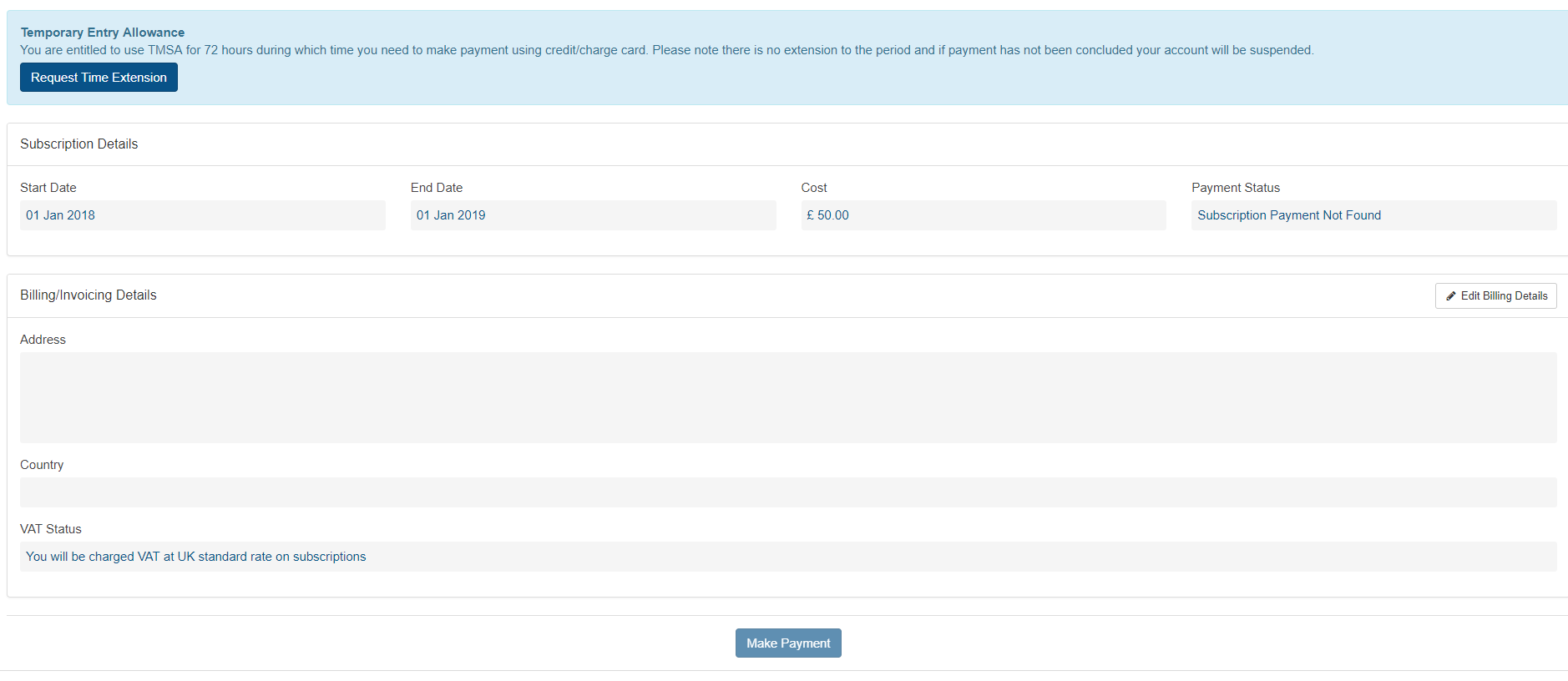Click the 'Billing/Invoicing Details' section header
Viewport: 1568px width, 681px height.
coord(89,295)
